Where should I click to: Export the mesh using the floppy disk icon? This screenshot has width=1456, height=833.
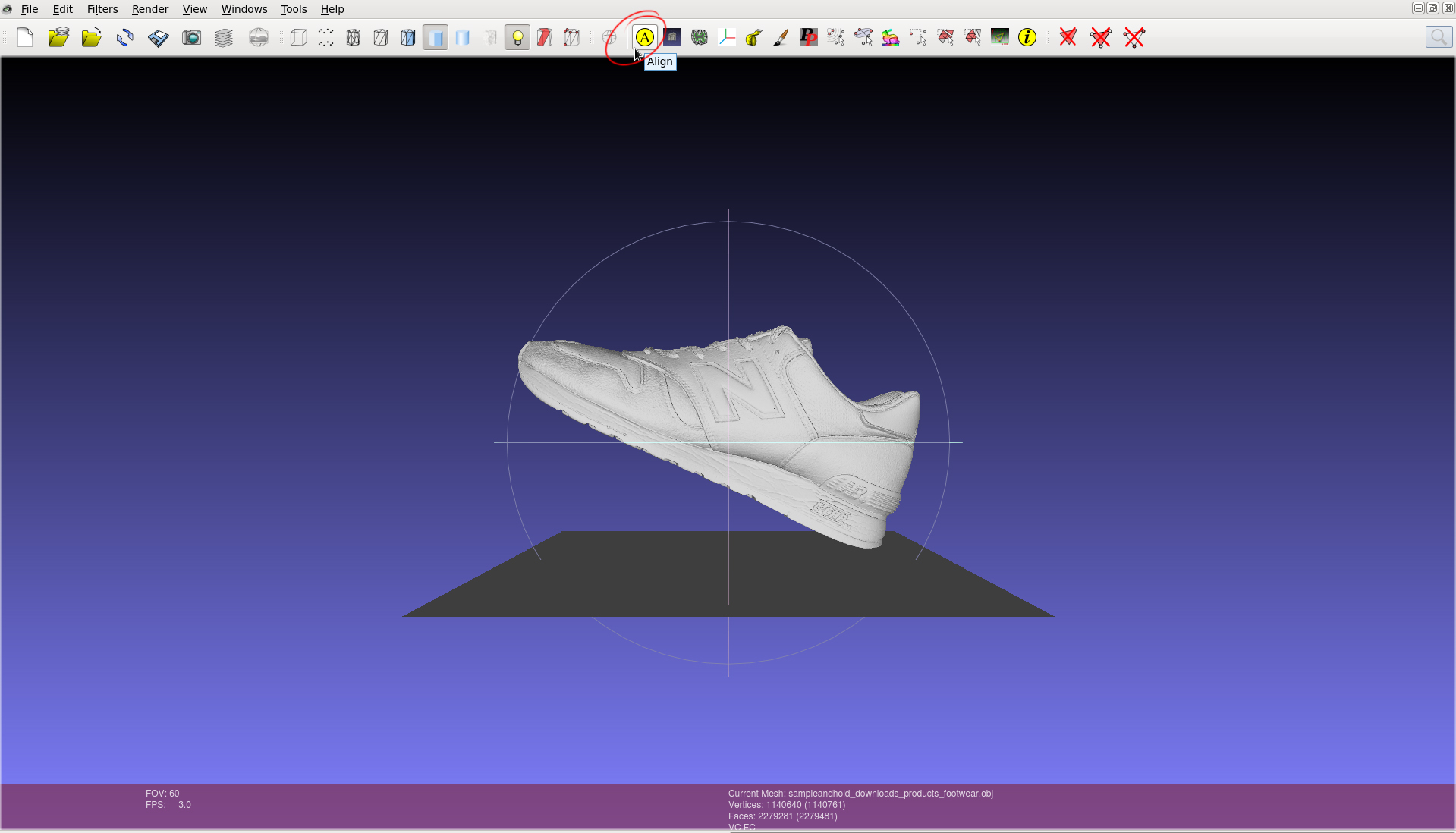pyautogui.click(x=159, y=37)
